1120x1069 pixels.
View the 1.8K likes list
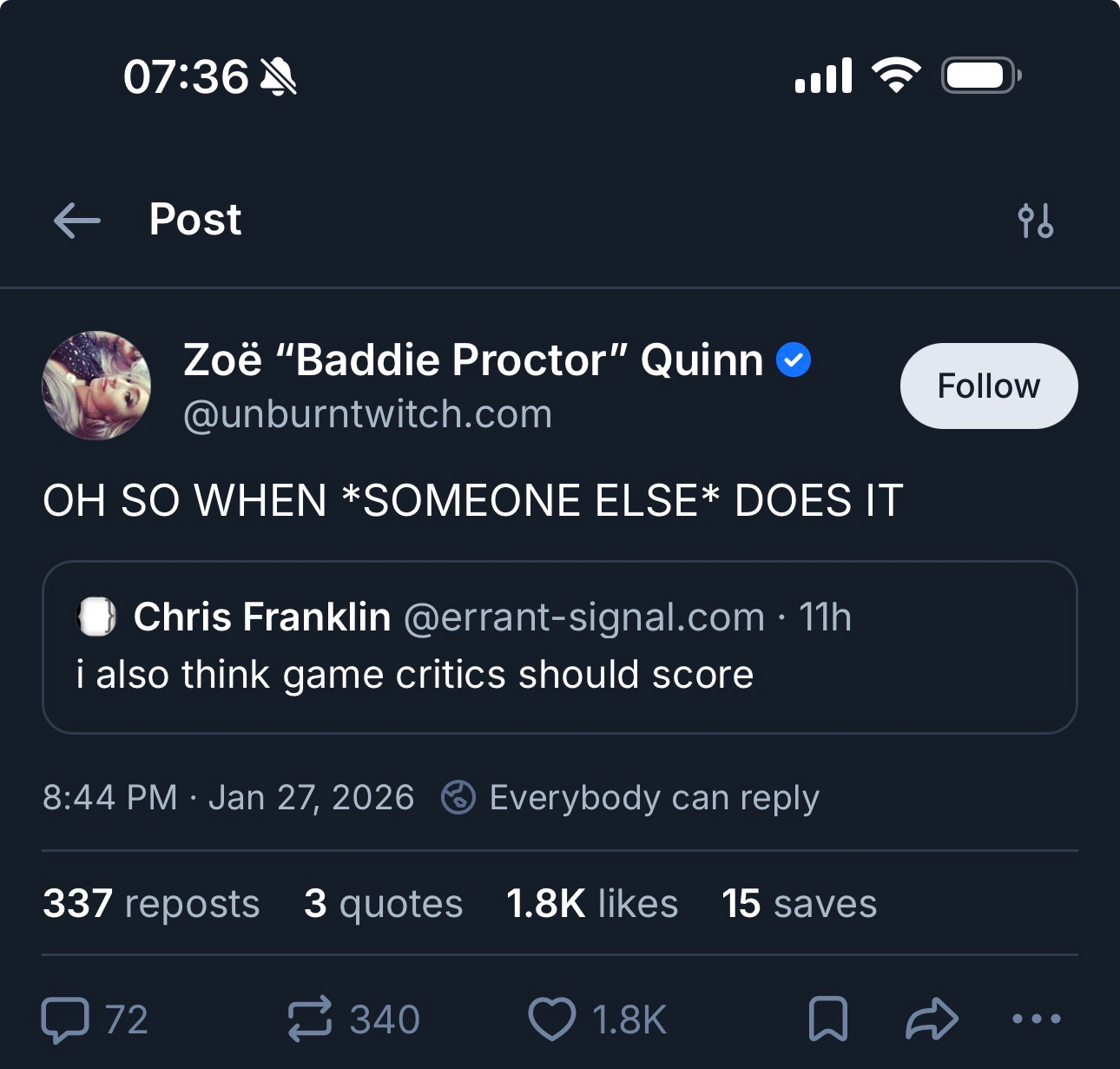click(591, 903)
